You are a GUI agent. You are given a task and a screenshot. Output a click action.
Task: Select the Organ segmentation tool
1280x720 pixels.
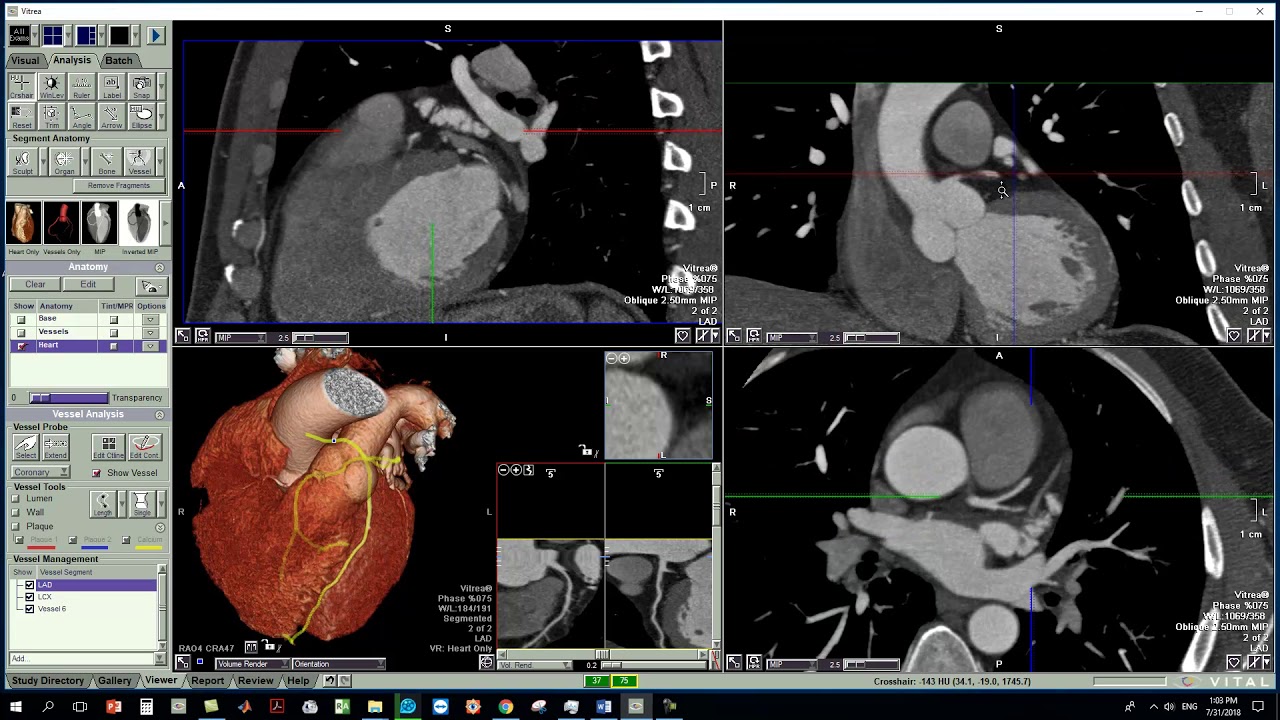click(x=64, y=162)
